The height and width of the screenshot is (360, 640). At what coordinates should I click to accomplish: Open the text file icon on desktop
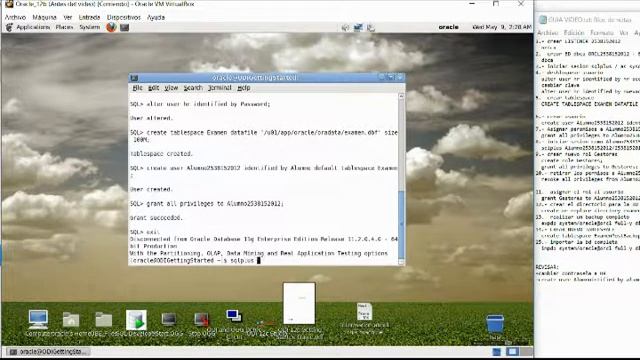pos(364,312)
